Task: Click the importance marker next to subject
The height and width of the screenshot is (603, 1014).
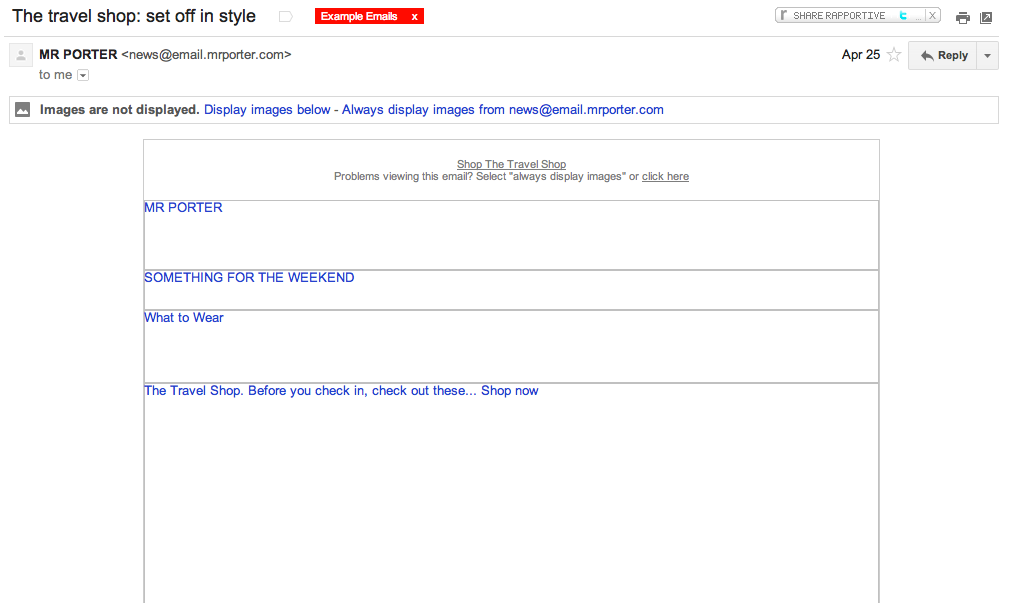Action: (286, 17)
